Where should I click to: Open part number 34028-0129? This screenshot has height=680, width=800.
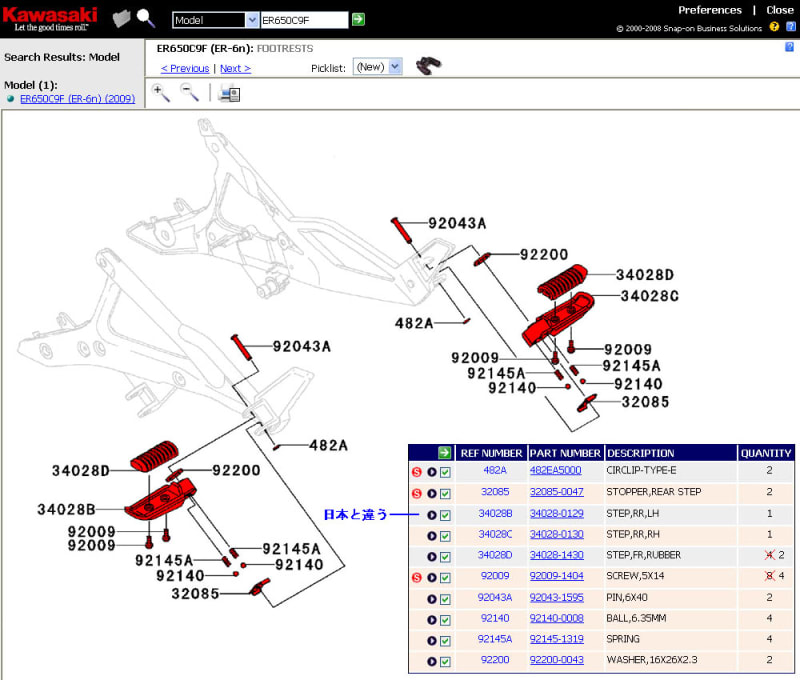click(557, 513)
